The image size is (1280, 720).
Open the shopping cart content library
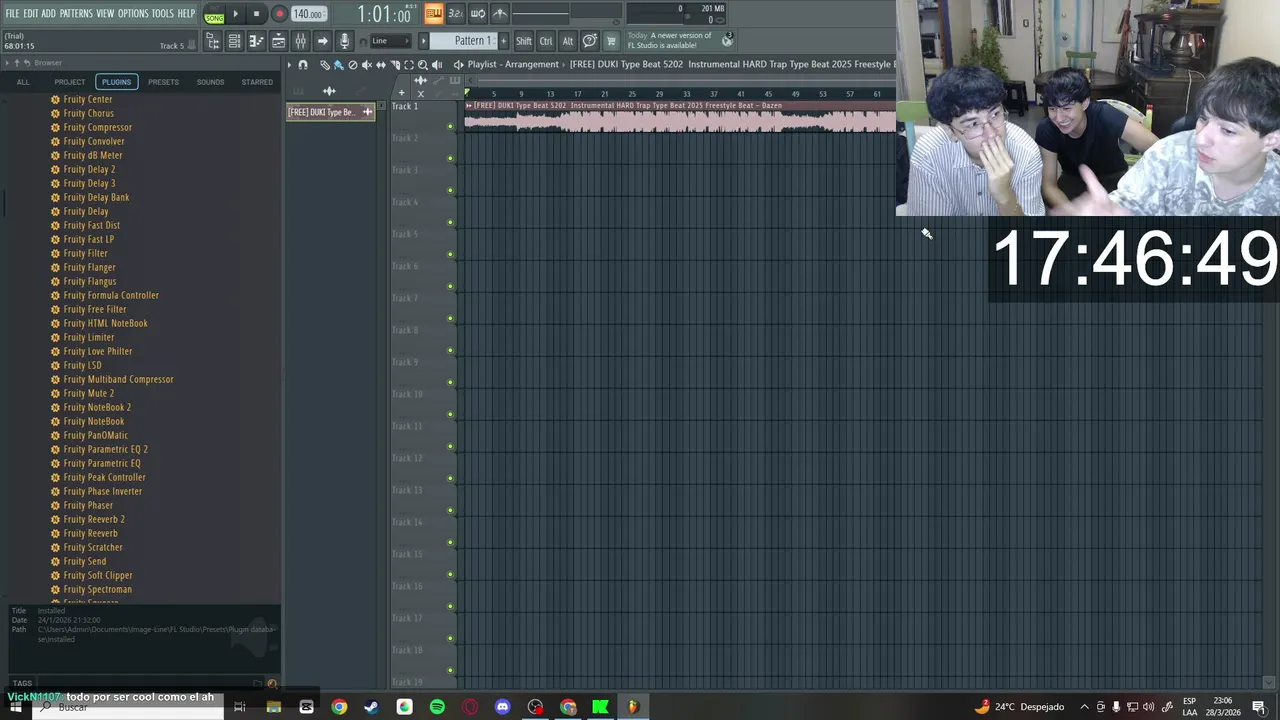[611, 41]
